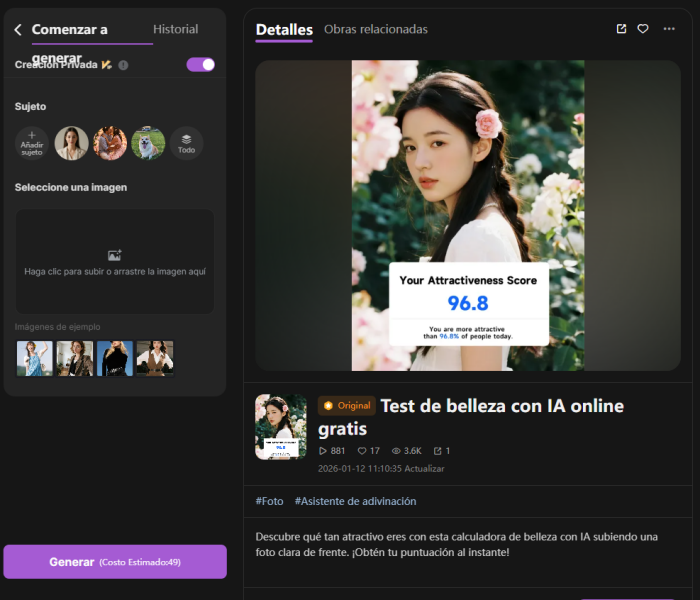Click the back arrow beside Comenzar a generar

18,30
